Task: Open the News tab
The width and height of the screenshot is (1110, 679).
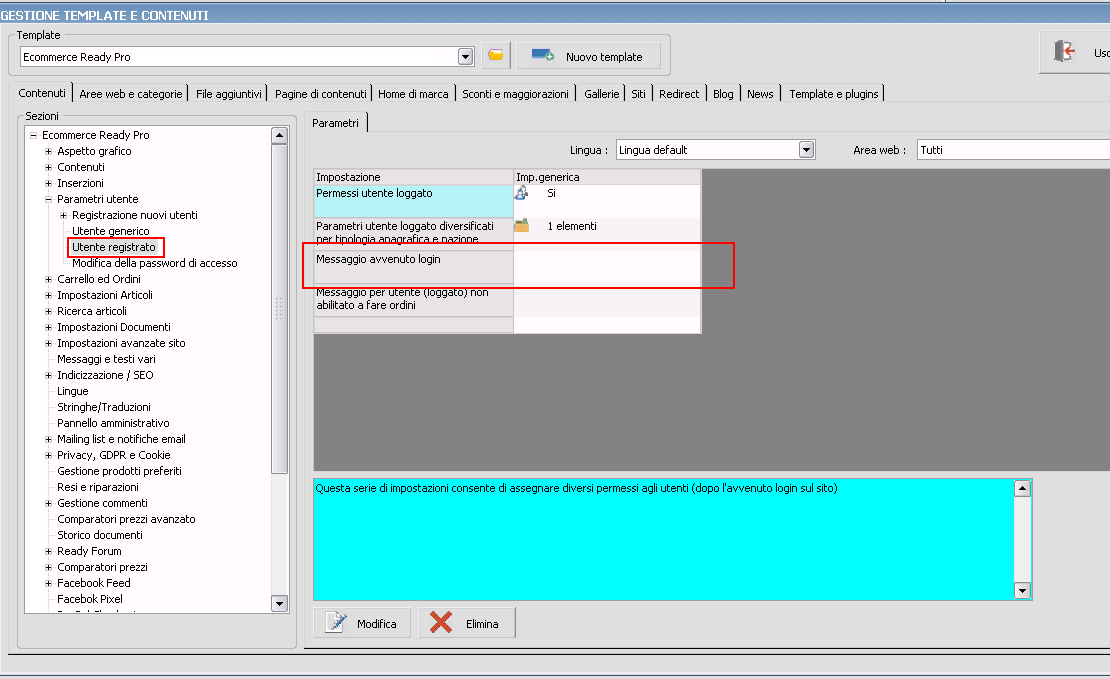Action: tap(760, 93)
